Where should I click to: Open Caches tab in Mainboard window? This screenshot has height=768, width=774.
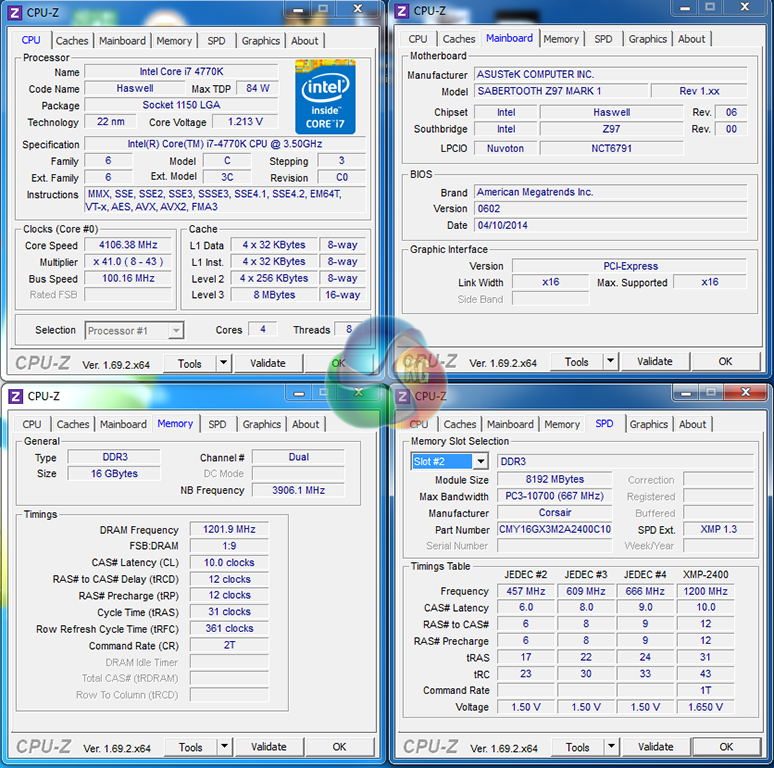459,39
